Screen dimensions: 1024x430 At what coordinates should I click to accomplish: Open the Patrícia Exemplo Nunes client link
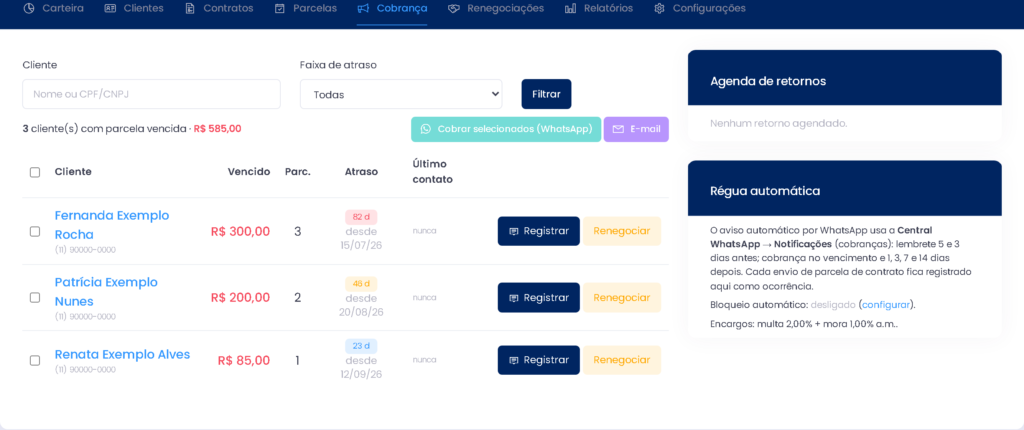coord(106,291)
